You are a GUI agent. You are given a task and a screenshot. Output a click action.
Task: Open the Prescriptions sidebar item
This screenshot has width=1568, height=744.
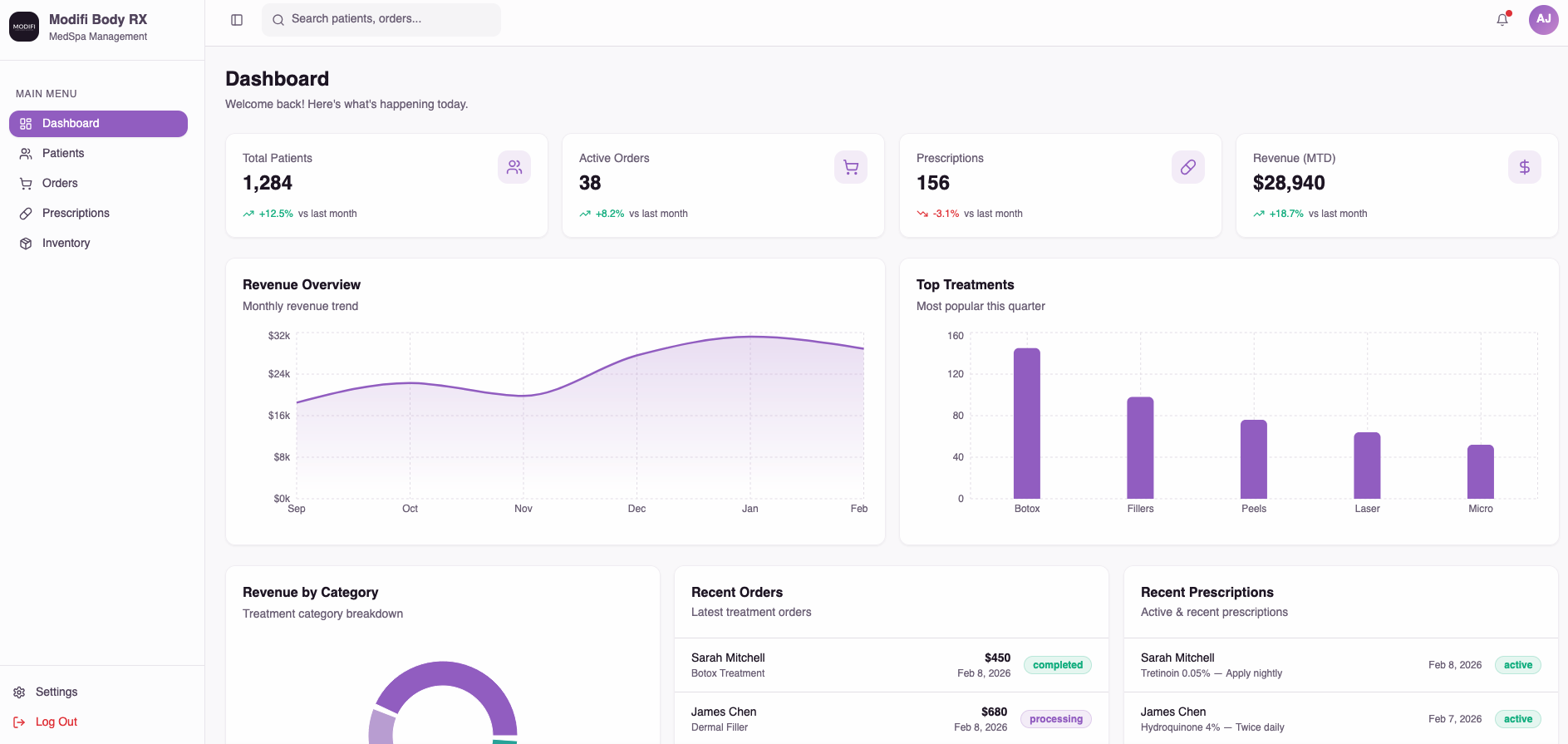coord(76,213)
